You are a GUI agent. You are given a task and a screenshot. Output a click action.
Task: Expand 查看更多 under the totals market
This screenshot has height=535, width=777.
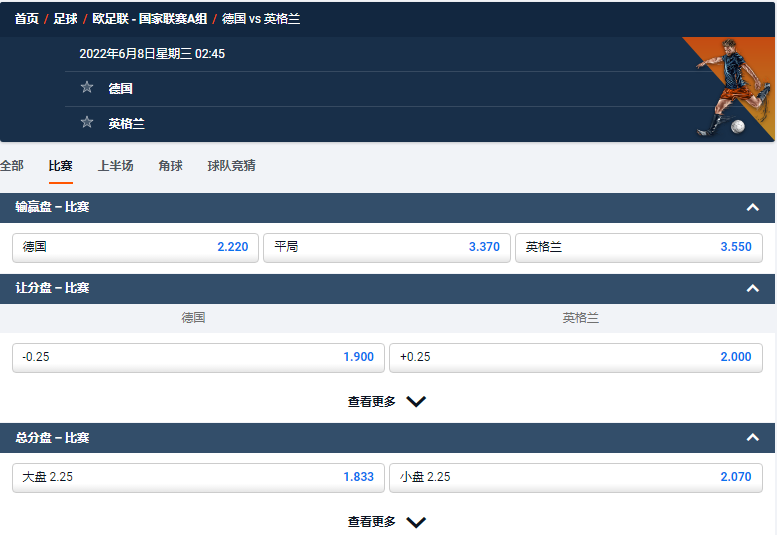[x=387, y=522]
